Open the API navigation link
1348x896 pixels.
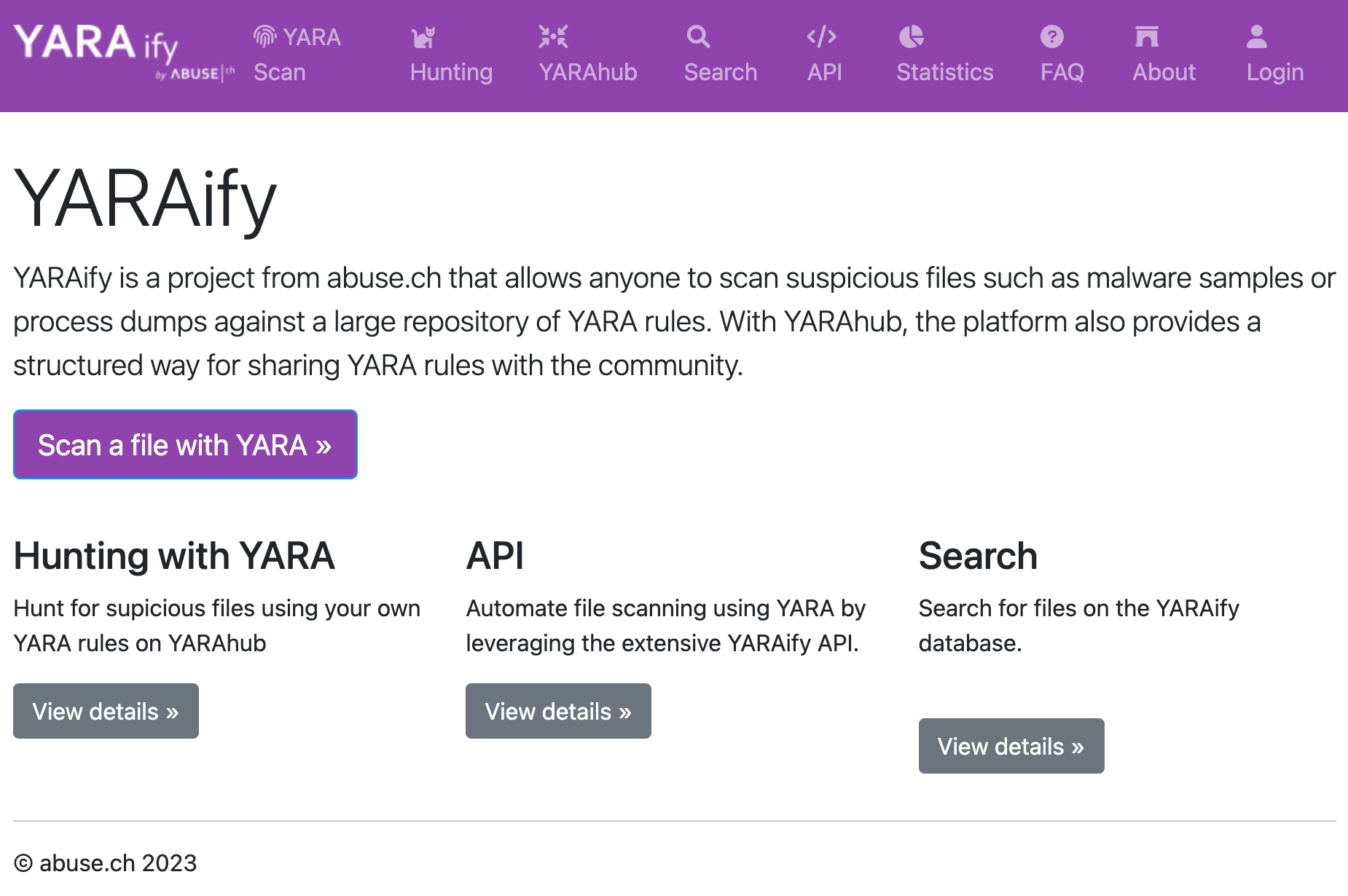[x=825, y=55]
